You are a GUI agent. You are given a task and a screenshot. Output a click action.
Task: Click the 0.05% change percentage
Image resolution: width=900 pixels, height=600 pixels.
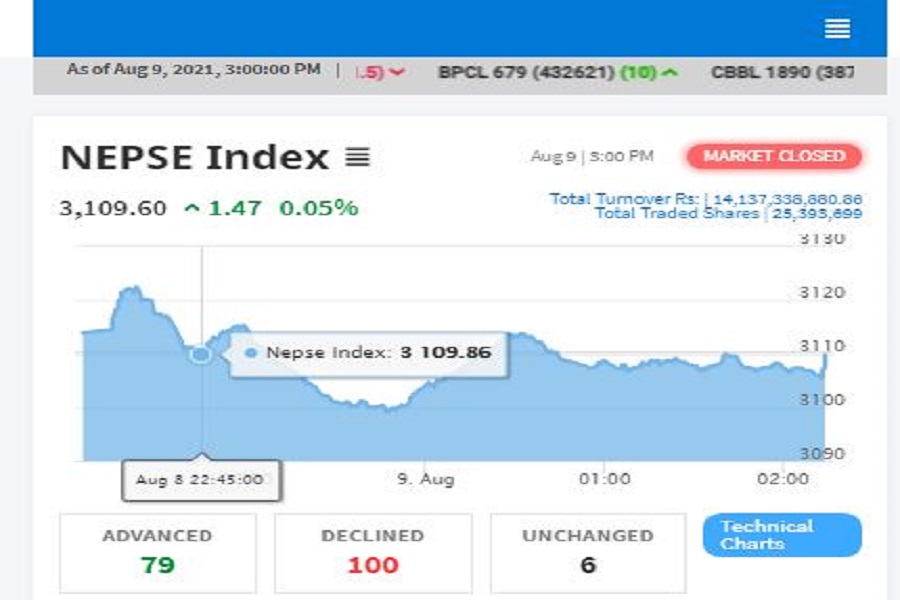click(319, 208)
